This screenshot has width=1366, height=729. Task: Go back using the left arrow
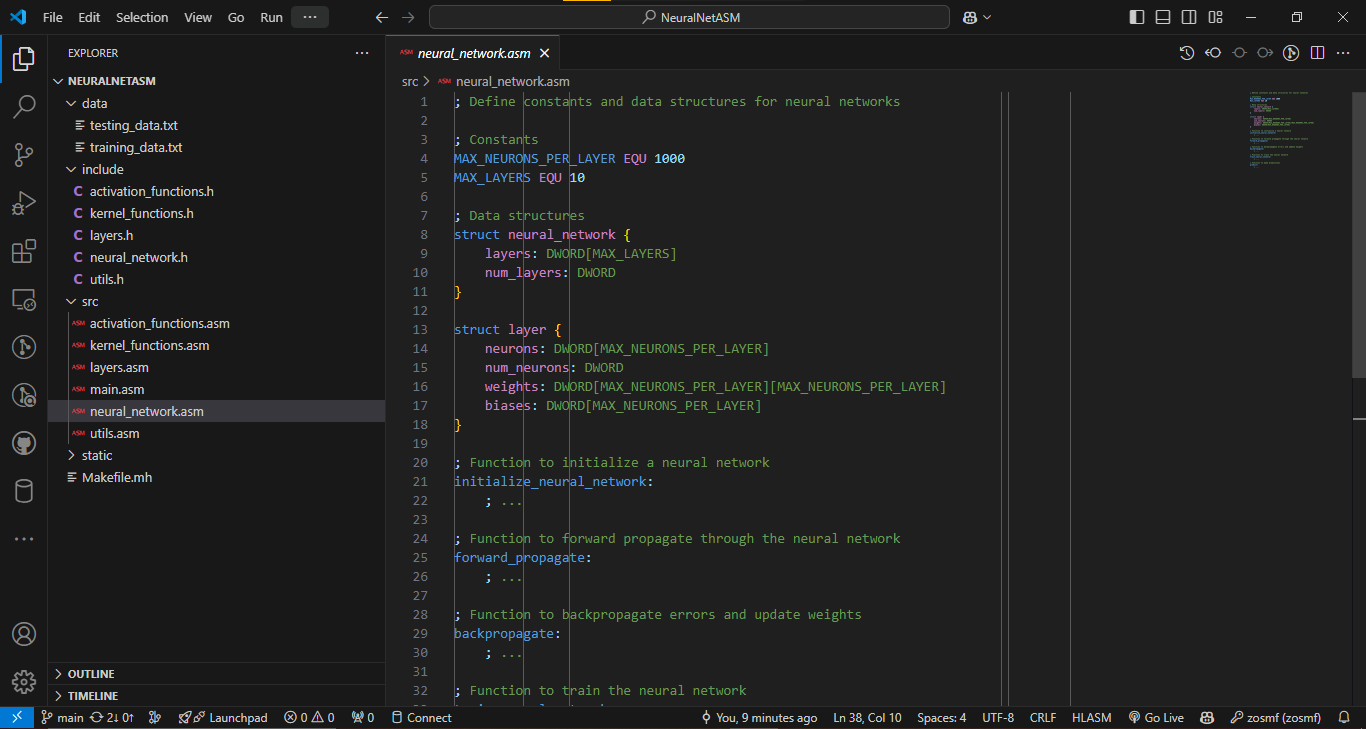pyautogui.click(x=381, y=17)
